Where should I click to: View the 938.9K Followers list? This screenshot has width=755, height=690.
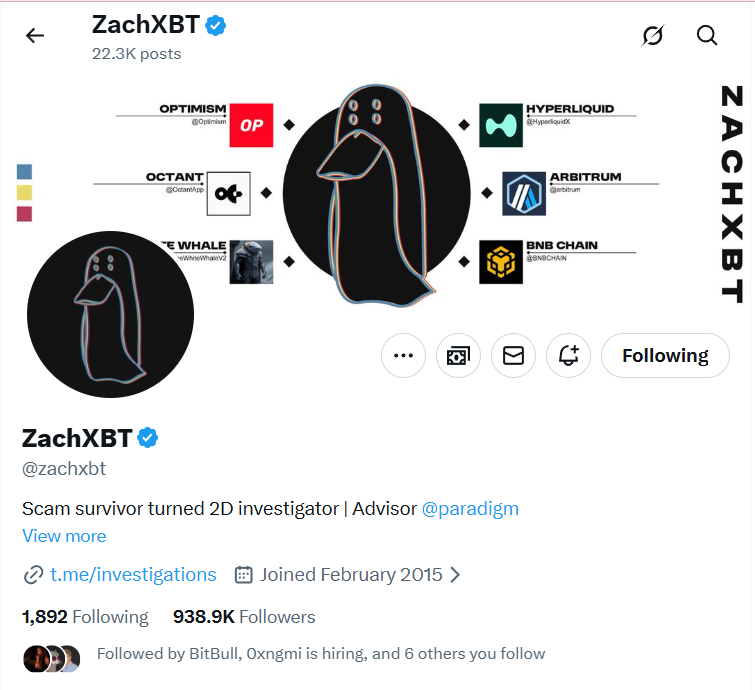coord(244,617)
